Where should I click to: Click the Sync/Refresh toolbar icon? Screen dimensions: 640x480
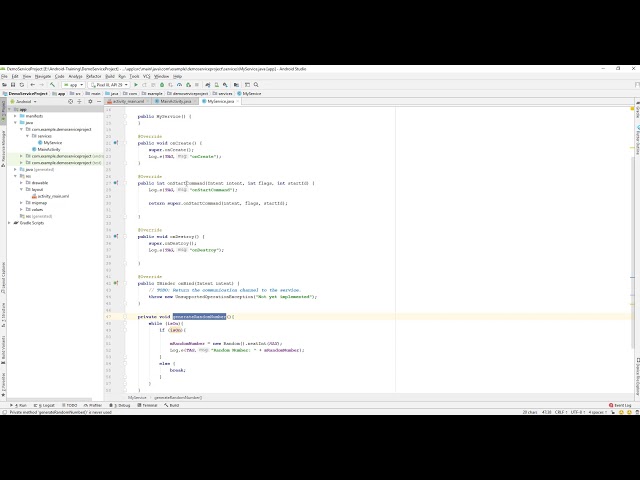[x=22, y=85]
